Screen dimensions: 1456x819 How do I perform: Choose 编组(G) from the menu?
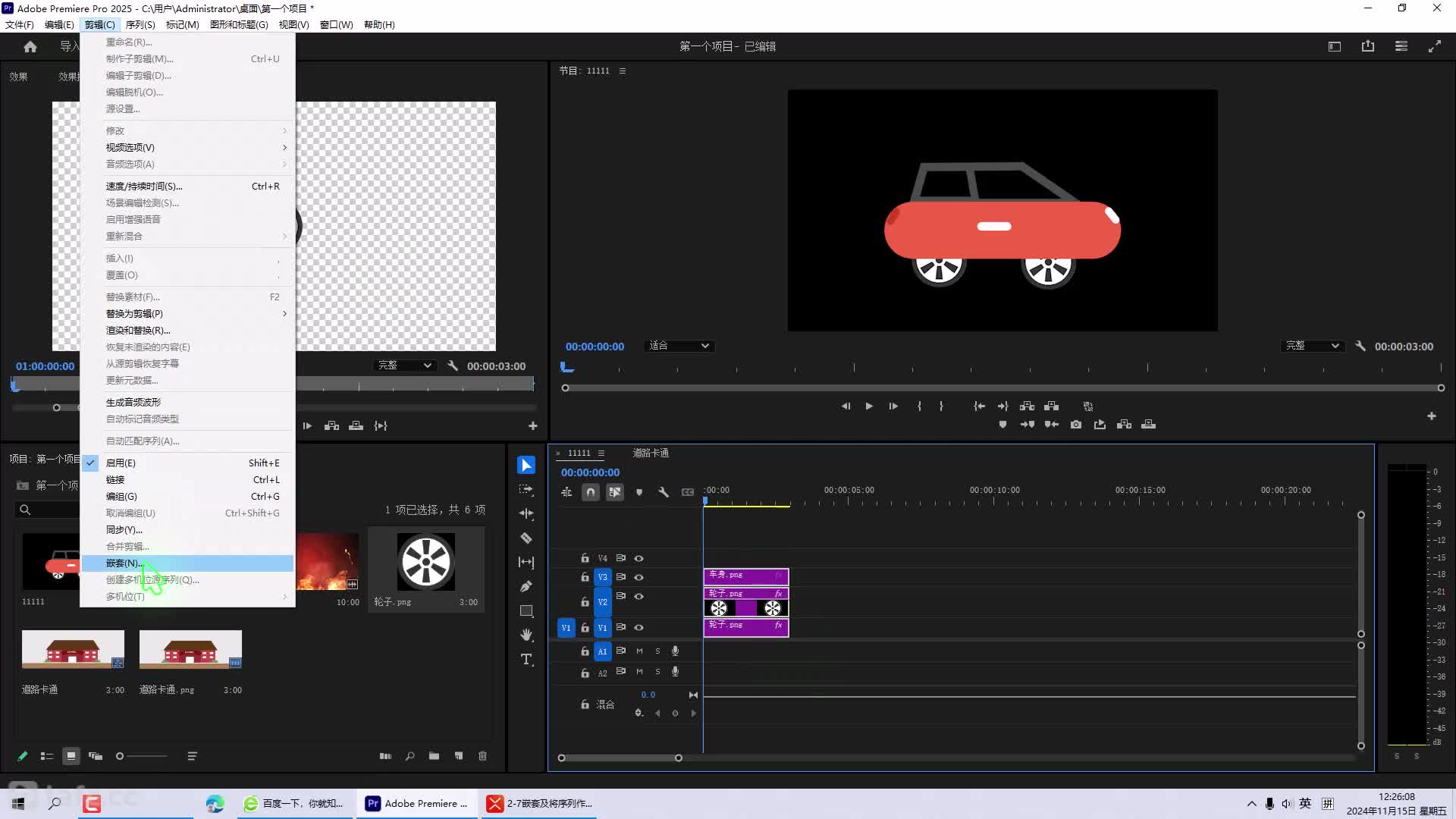point(187,496)
